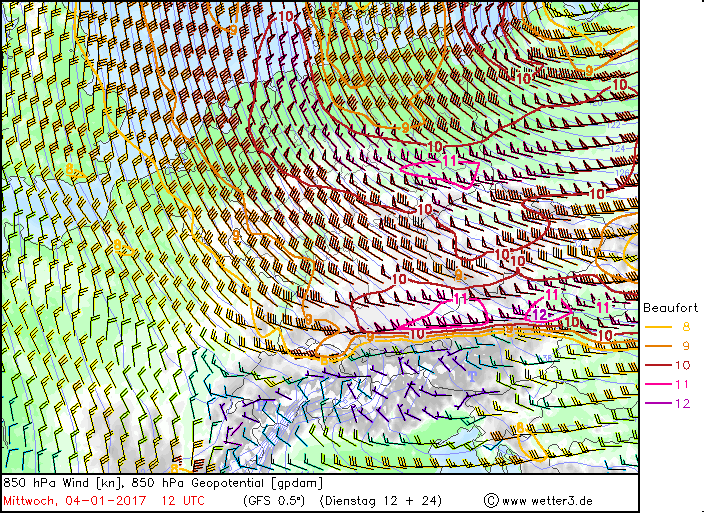Image resolution: width=704 pixels, height=513 pixels.
Task: Select the pink Beaufort 11 legend line
Action: 658,384
